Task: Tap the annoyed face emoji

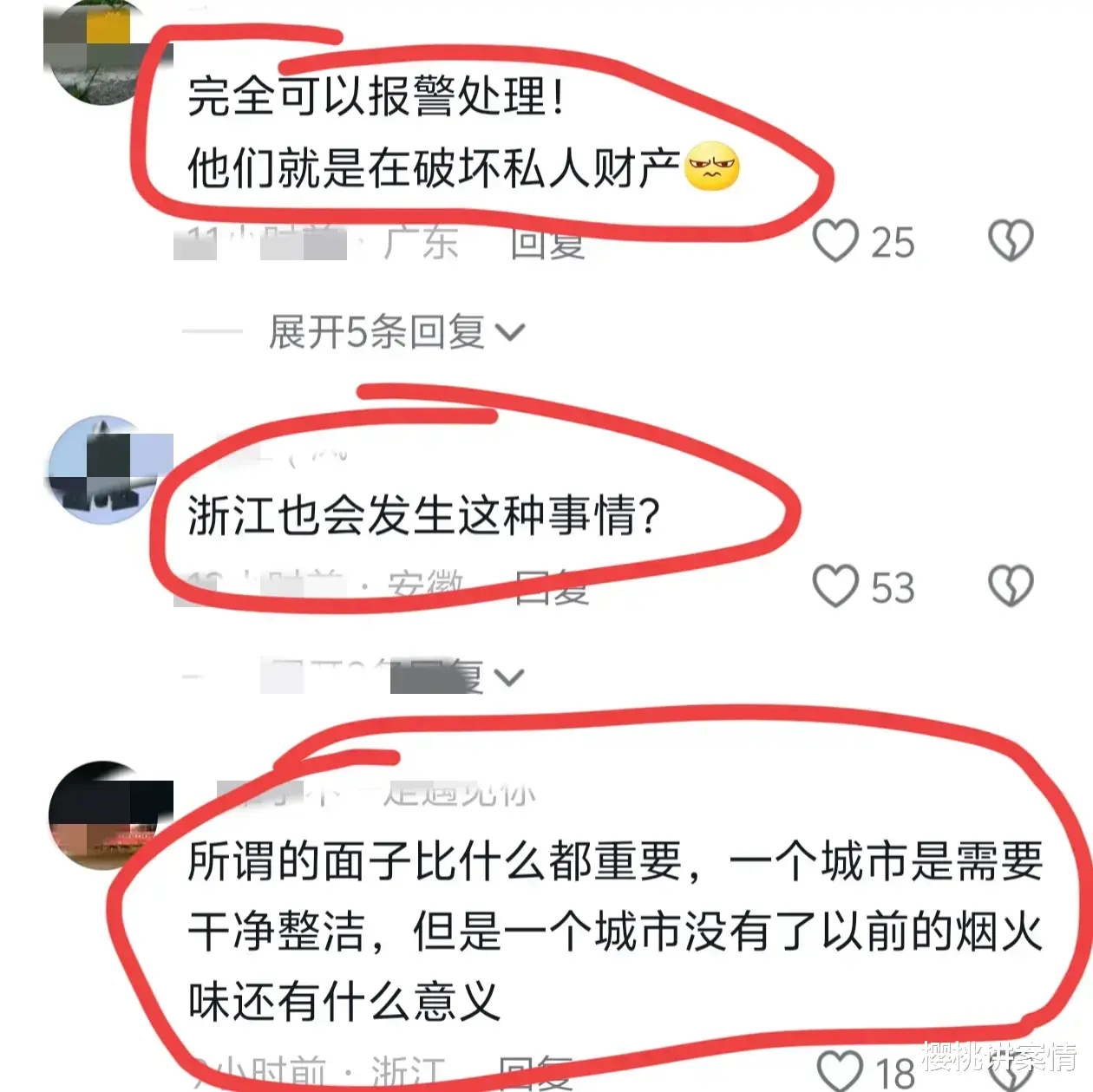Action: [x=712, y=166]
